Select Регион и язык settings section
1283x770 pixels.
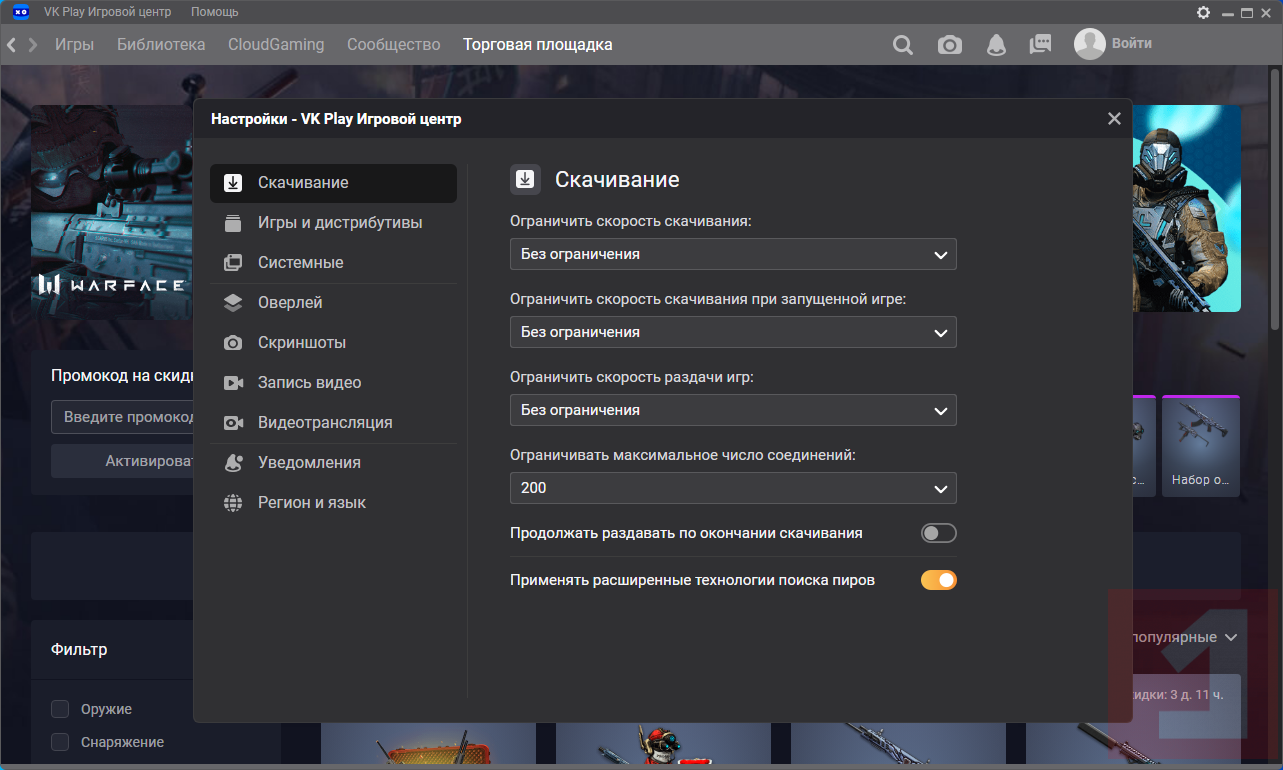333,503
